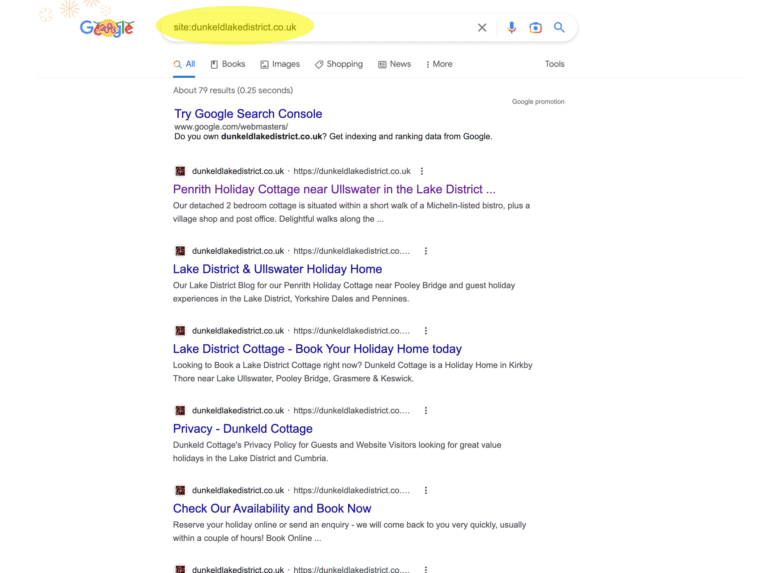Switch to the Books tab

[x=227, y=64]
